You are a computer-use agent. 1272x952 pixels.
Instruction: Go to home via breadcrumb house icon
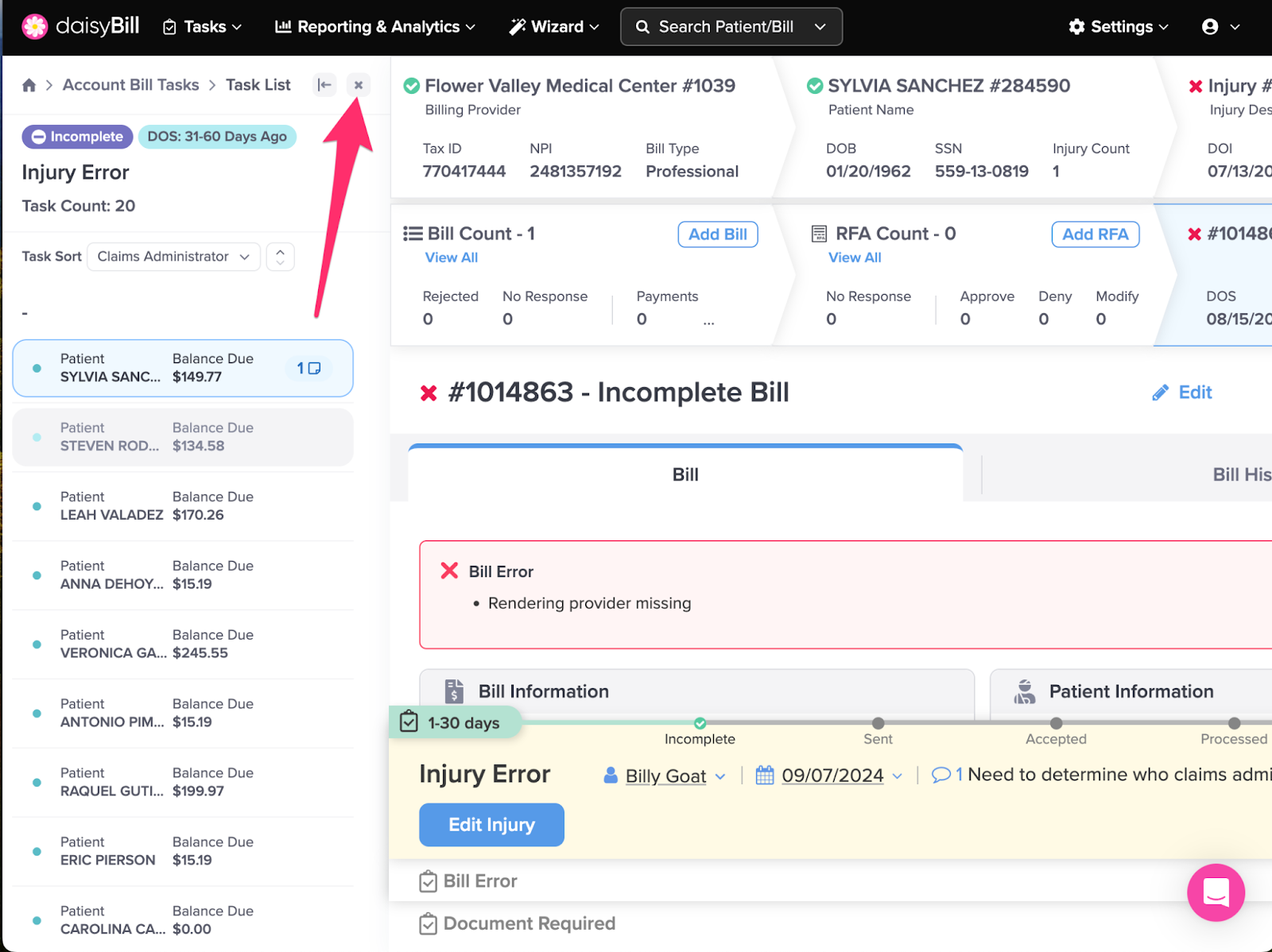point(29,85)
